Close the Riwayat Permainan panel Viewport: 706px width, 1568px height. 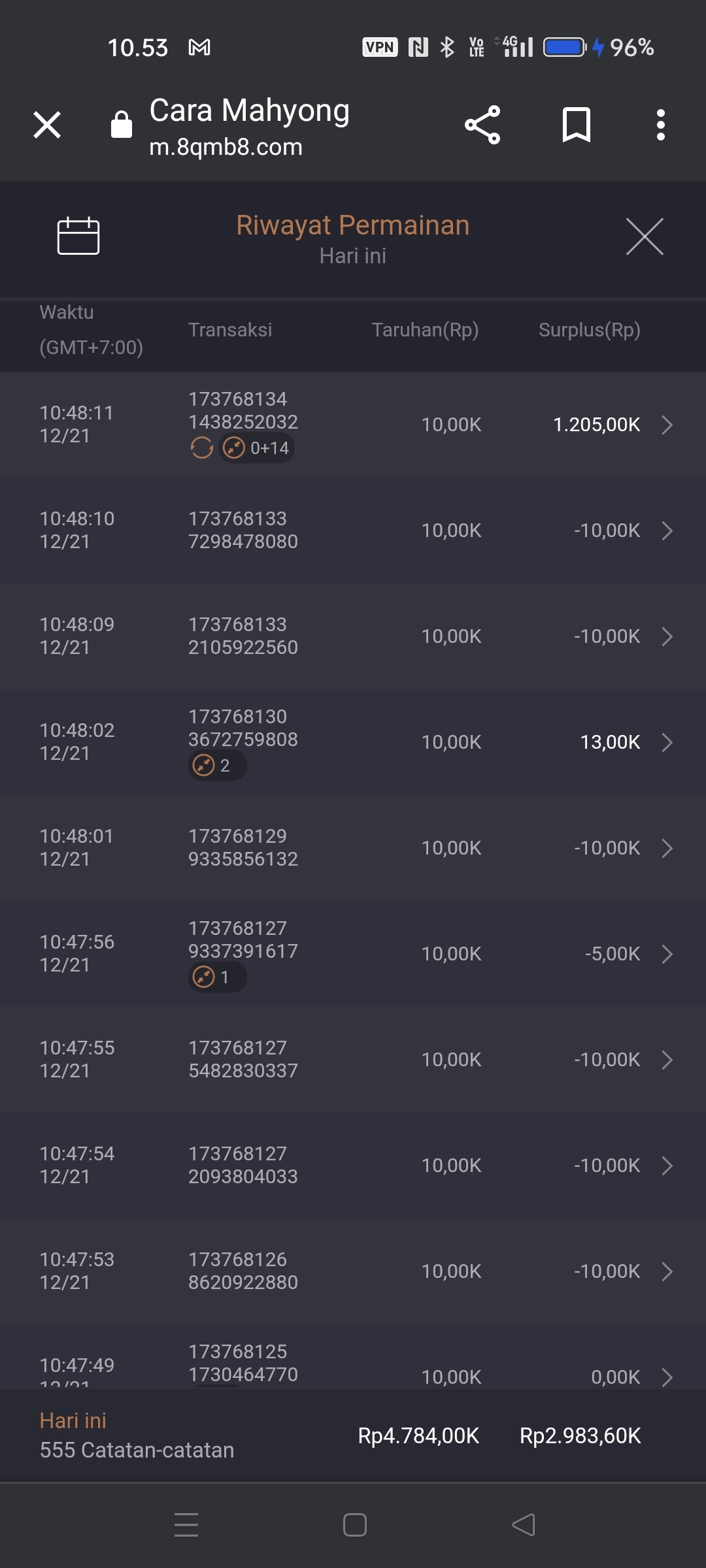(645, 237)
